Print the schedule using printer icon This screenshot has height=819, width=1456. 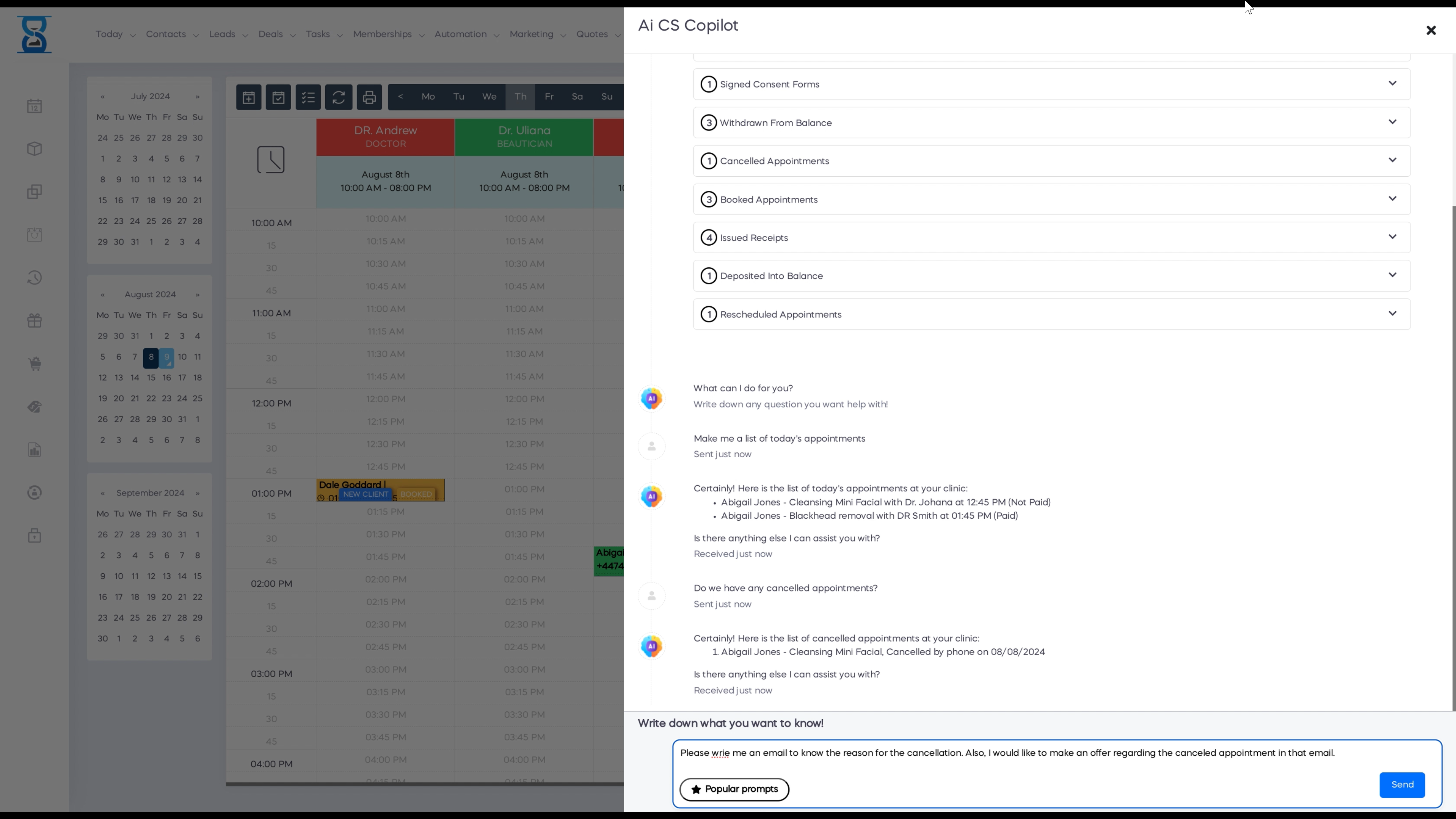tap(369, 97)
